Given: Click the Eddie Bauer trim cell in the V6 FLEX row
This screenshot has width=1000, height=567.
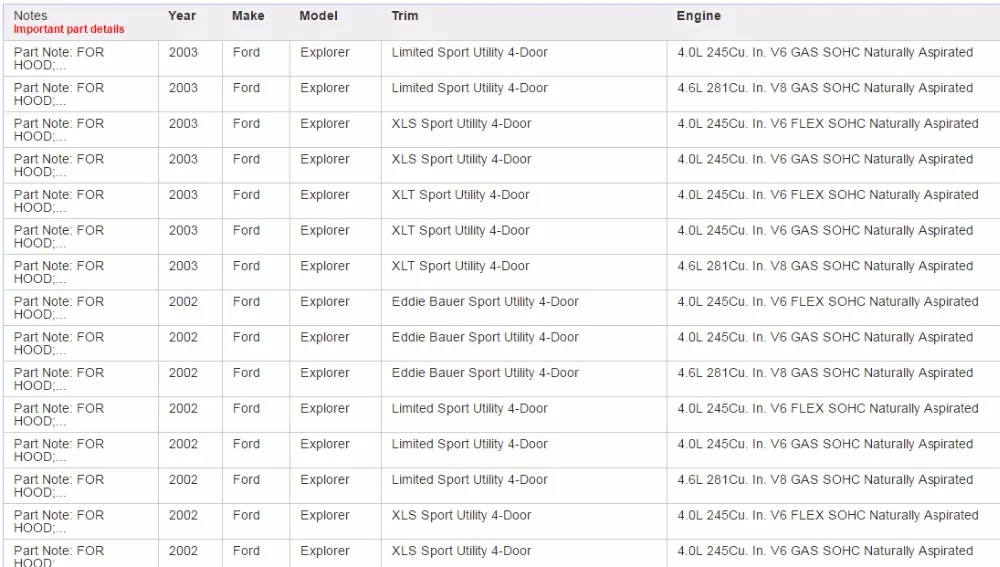Looking at the screenshot, I should (x=485, y=302).
